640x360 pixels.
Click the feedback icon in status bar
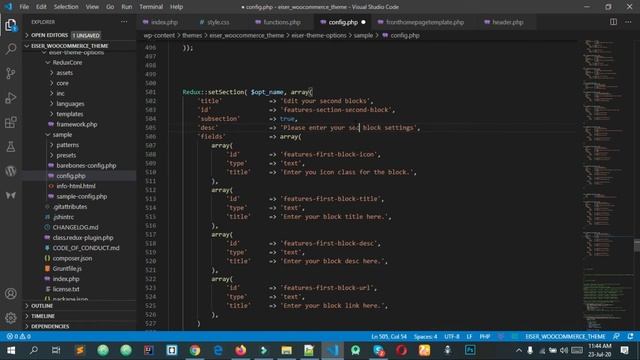tap(616, 336)
